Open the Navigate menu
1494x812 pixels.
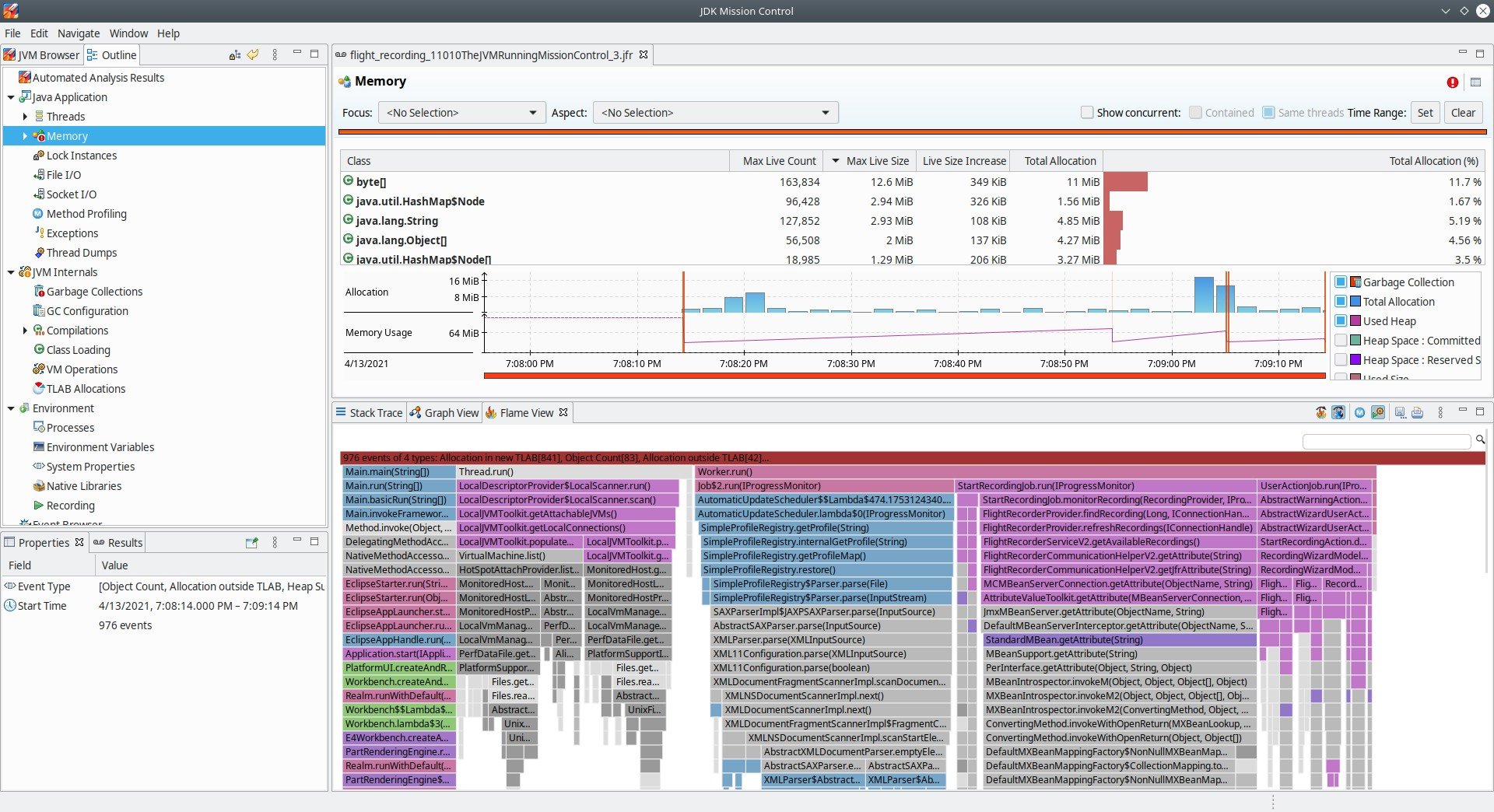pos(78,33)
